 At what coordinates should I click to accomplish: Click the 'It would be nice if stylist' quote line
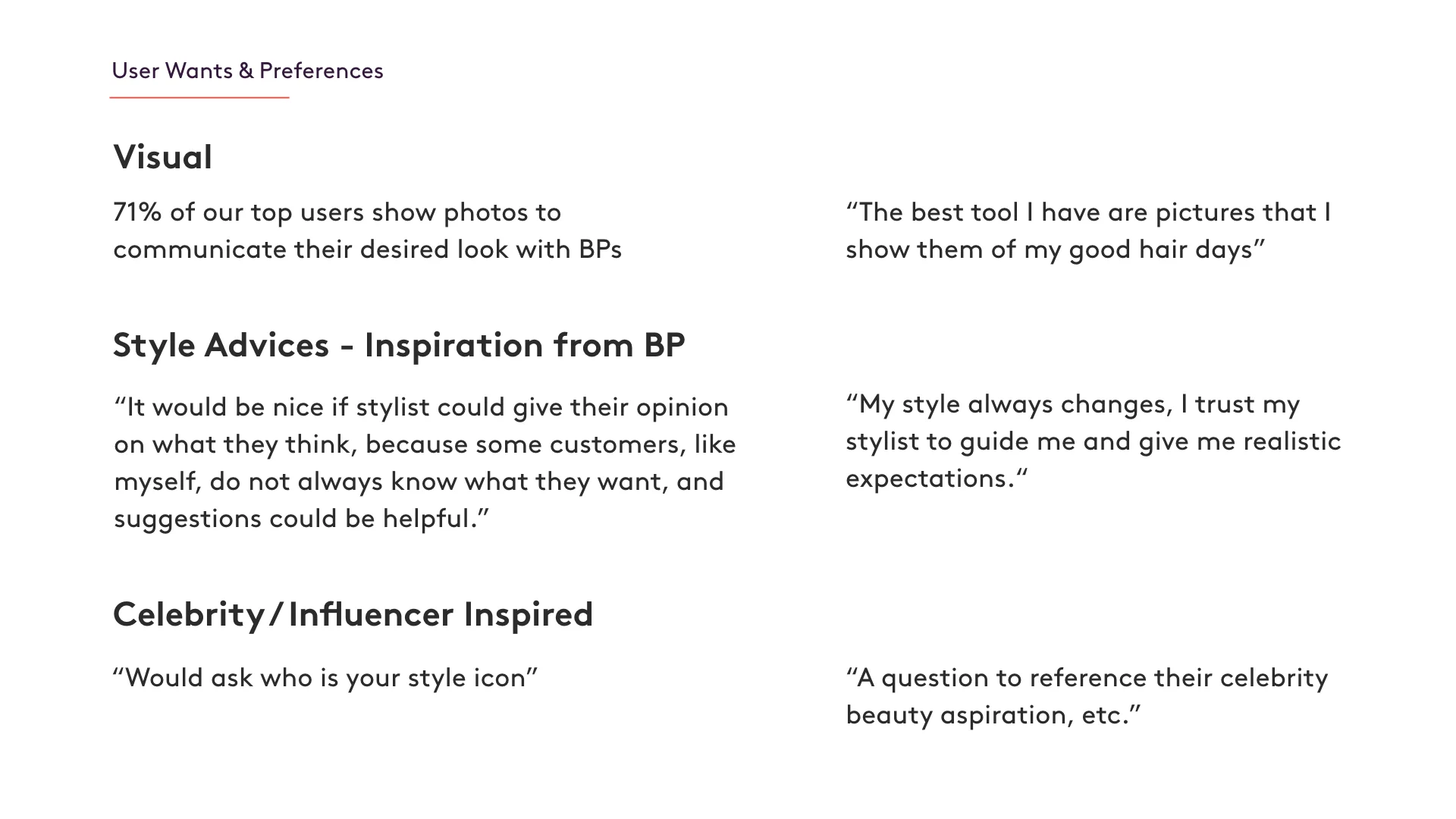(x=421, y=407)
